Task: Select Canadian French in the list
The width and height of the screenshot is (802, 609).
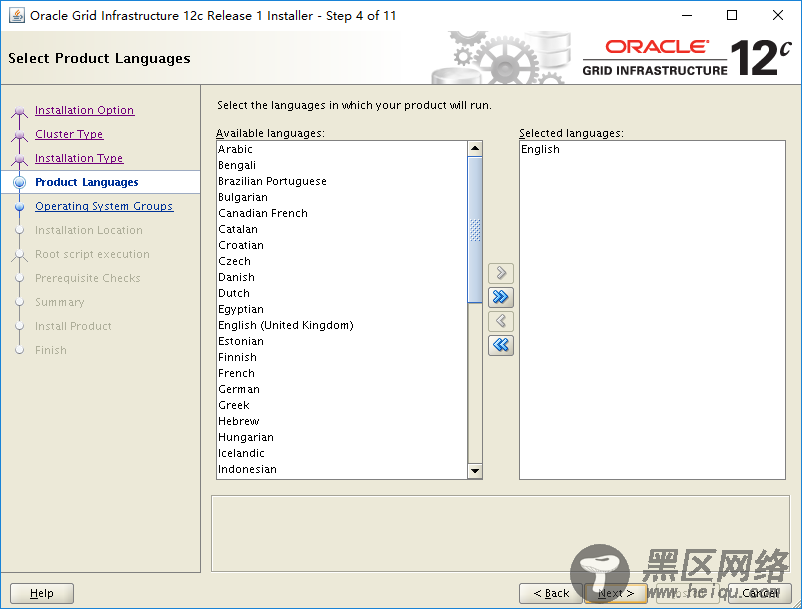Action: point(342,213)
